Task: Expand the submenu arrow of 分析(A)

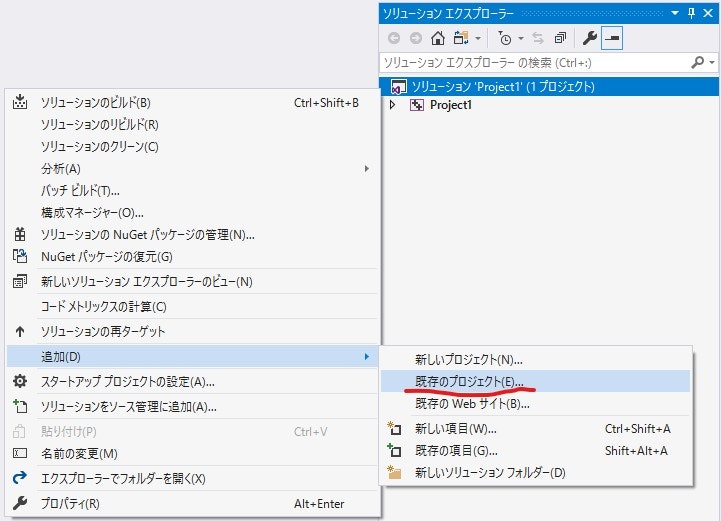Action: coord(366,169)
